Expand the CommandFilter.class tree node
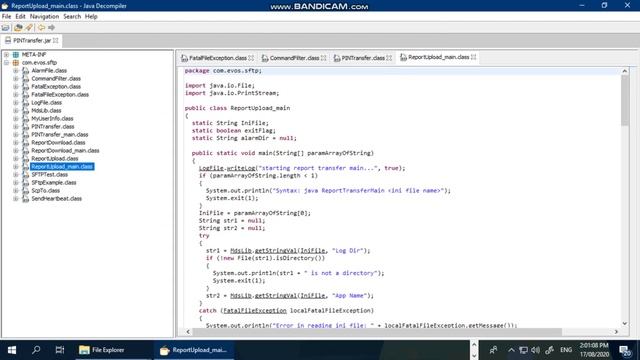 point(16,78)
